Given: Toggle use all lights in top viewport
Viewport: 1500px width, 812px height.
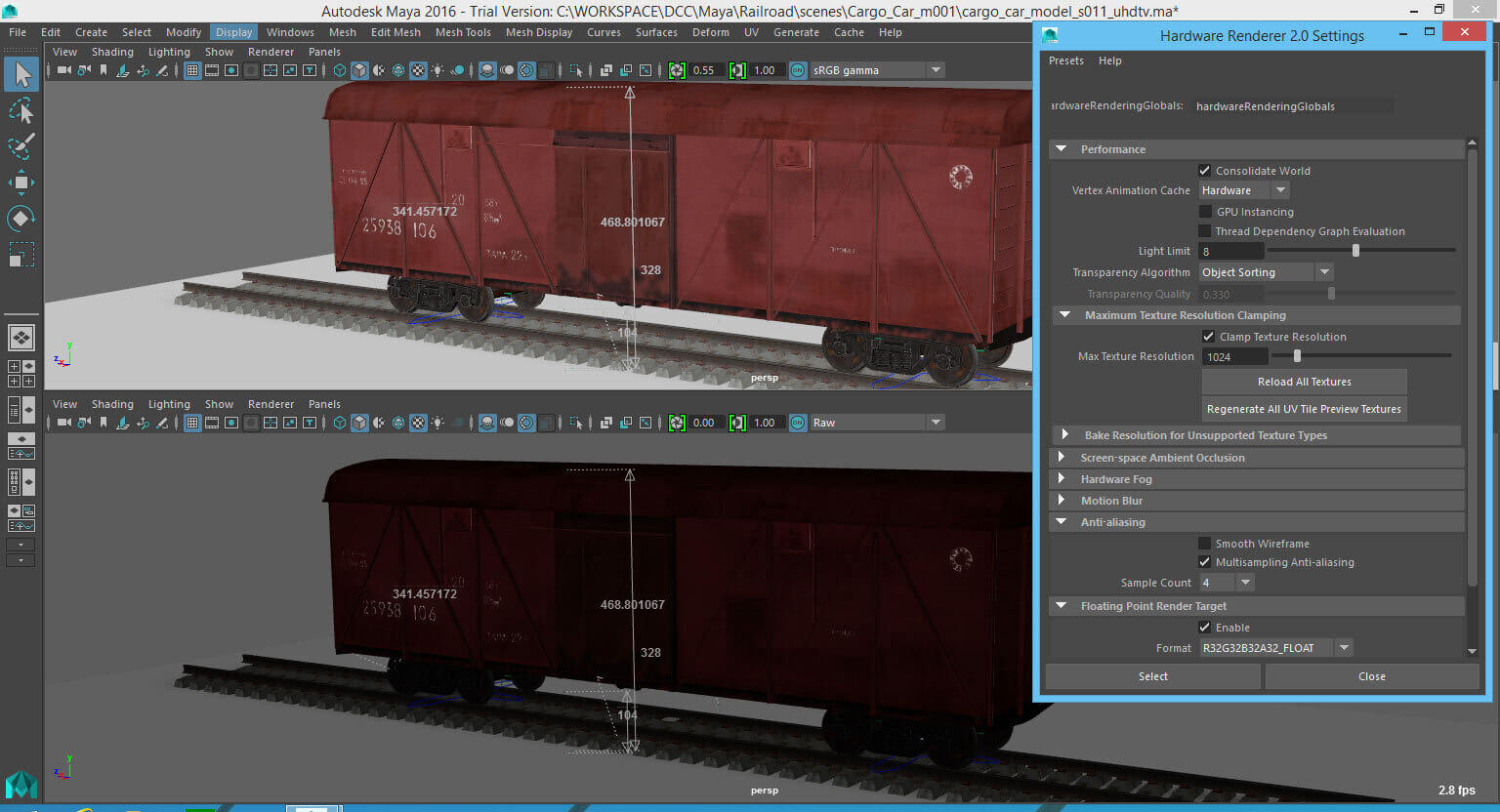Looking at the screenshot, I should pyautogui.click(x=437, y=70).
